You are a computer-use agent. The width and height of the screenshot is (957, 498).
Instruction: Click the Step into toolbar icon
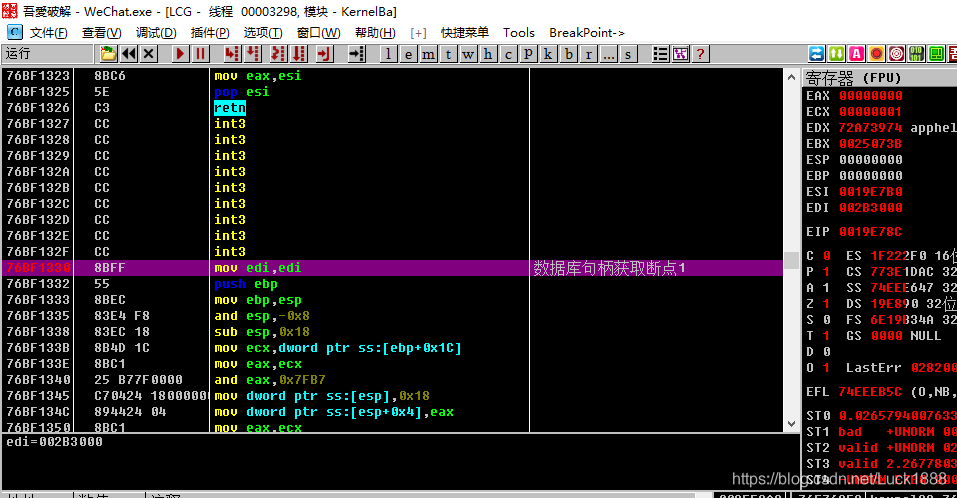232,54
